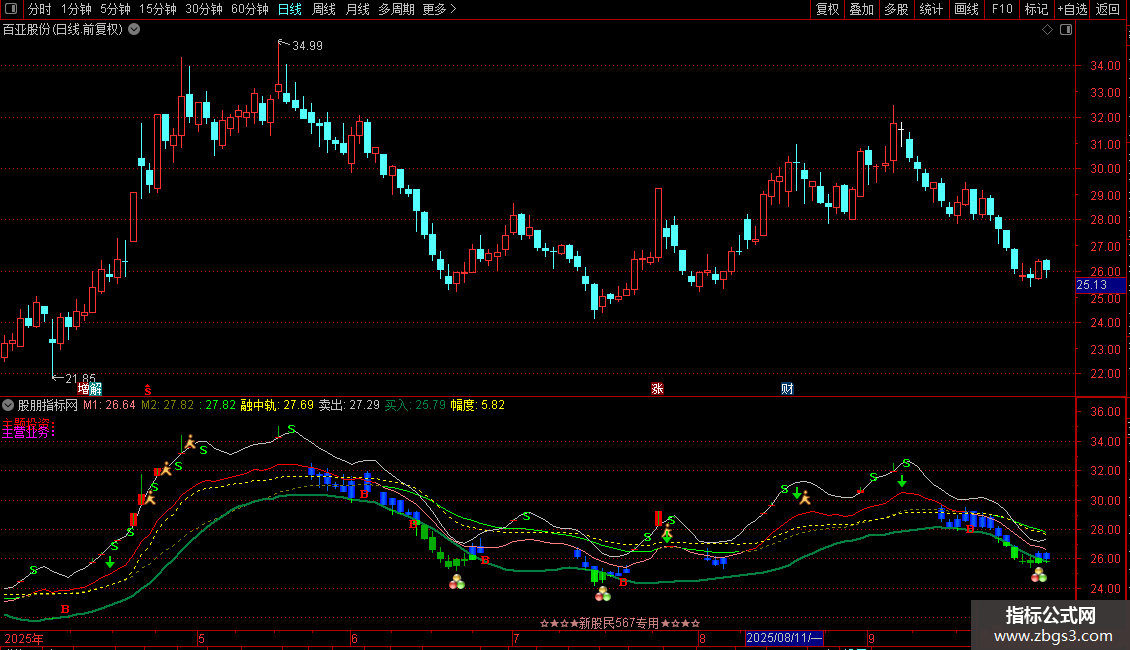The height and width of the screenshot is (650, 1130).
Task: Click the 叠加 overlay button
Action: point(861,9)
